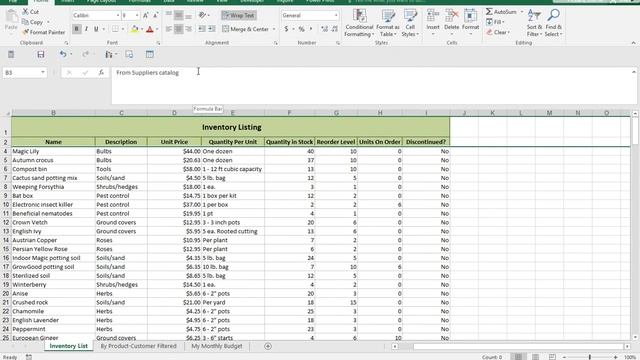
Task: Toggle Bold formatting
Action: 76,29
